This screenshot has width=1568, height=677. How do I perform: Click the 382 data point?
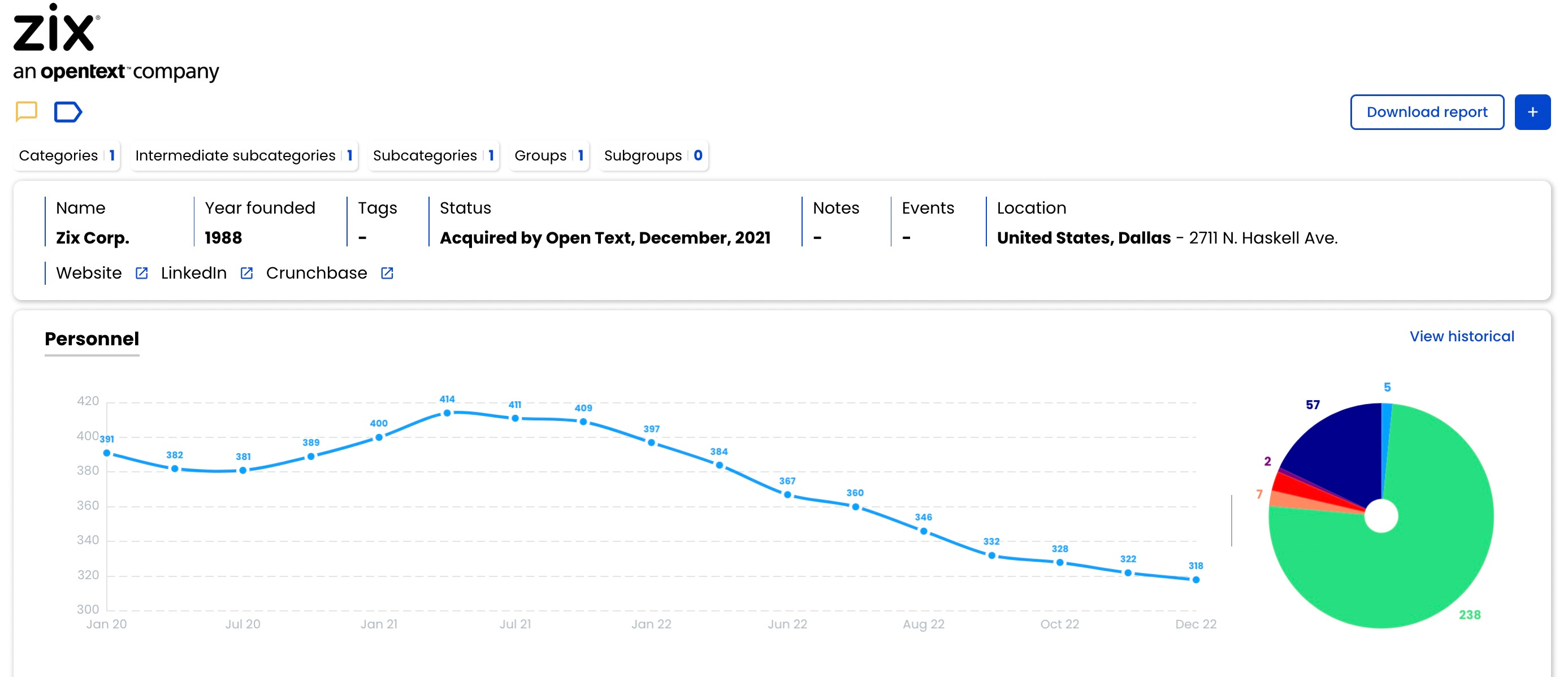tap(175, 469)
